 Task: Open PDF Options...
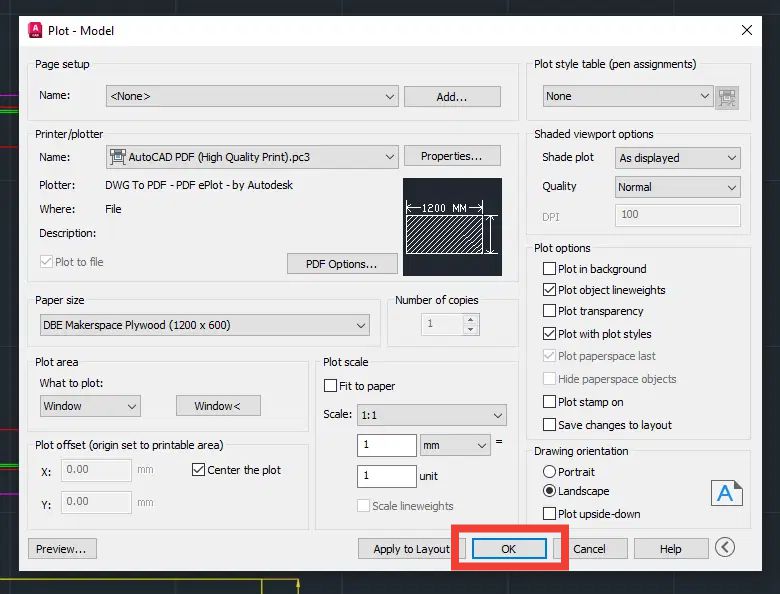coord(342,264)
